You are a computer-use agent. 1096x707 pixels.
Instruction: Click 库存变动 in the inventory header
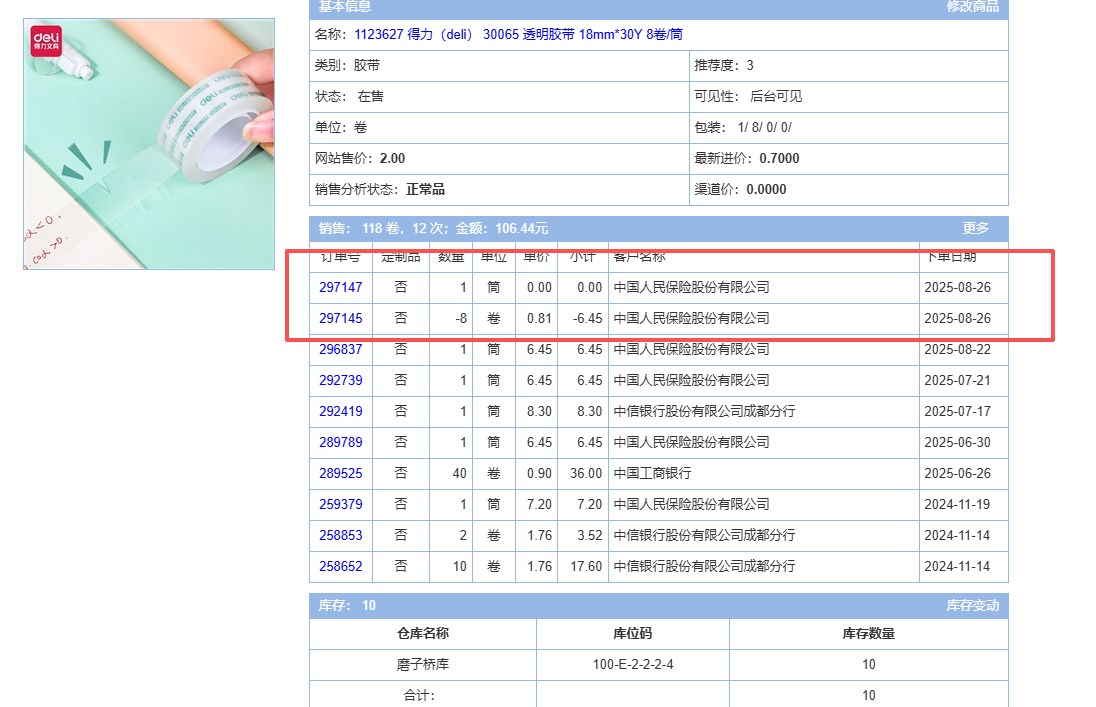coord(972,606)
